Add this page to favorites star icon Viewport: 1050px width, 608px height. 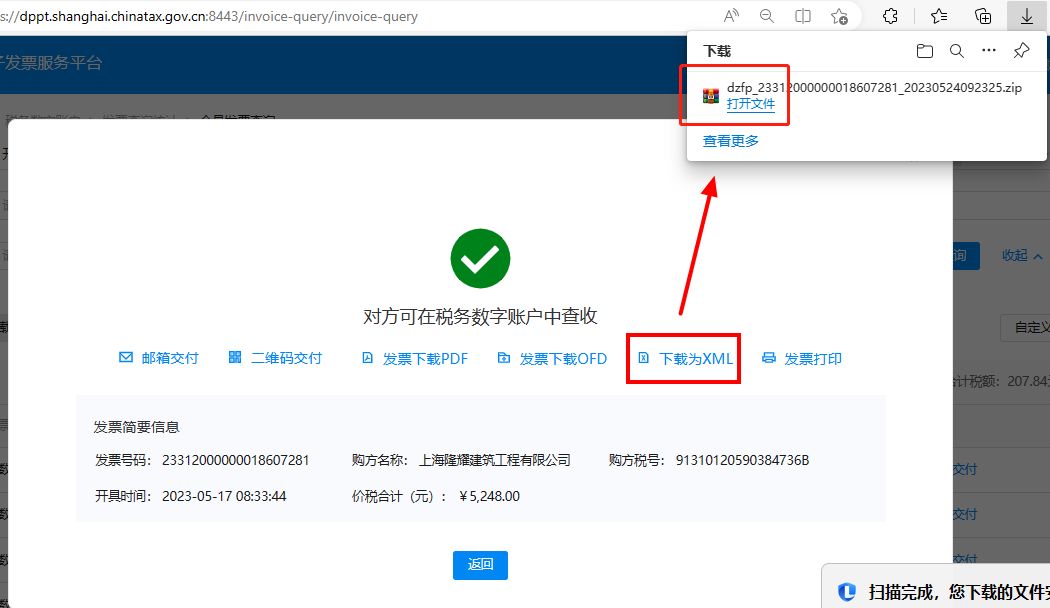839,16
